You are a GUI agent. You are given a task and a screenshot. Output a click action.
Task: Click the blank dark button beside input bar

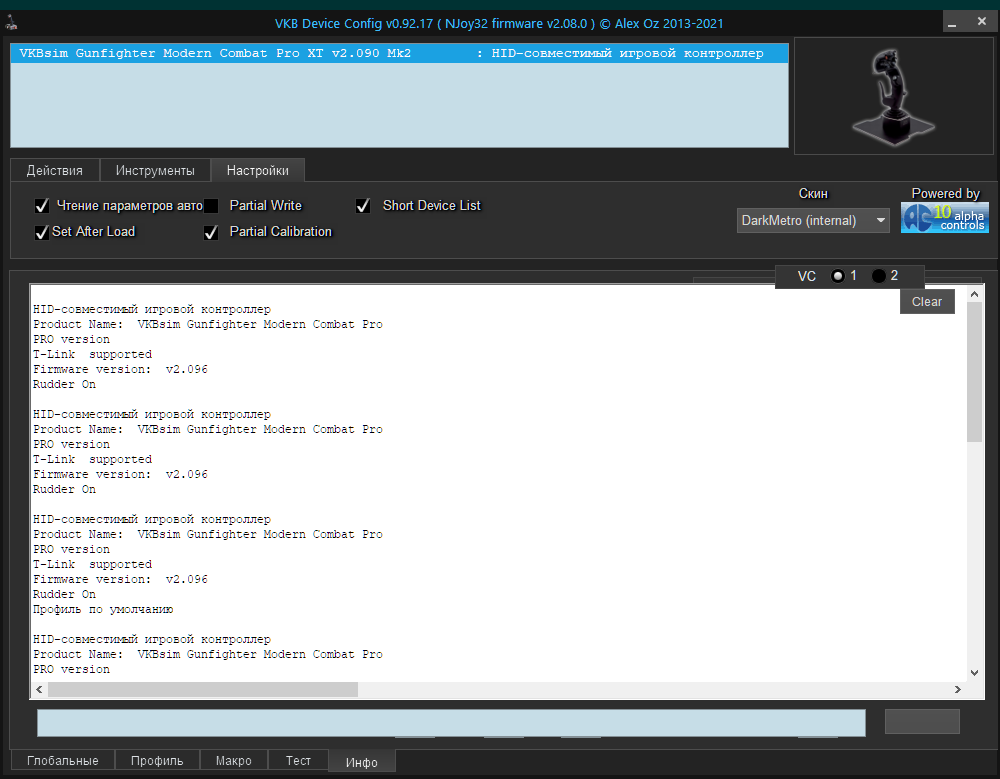[922, 722]
